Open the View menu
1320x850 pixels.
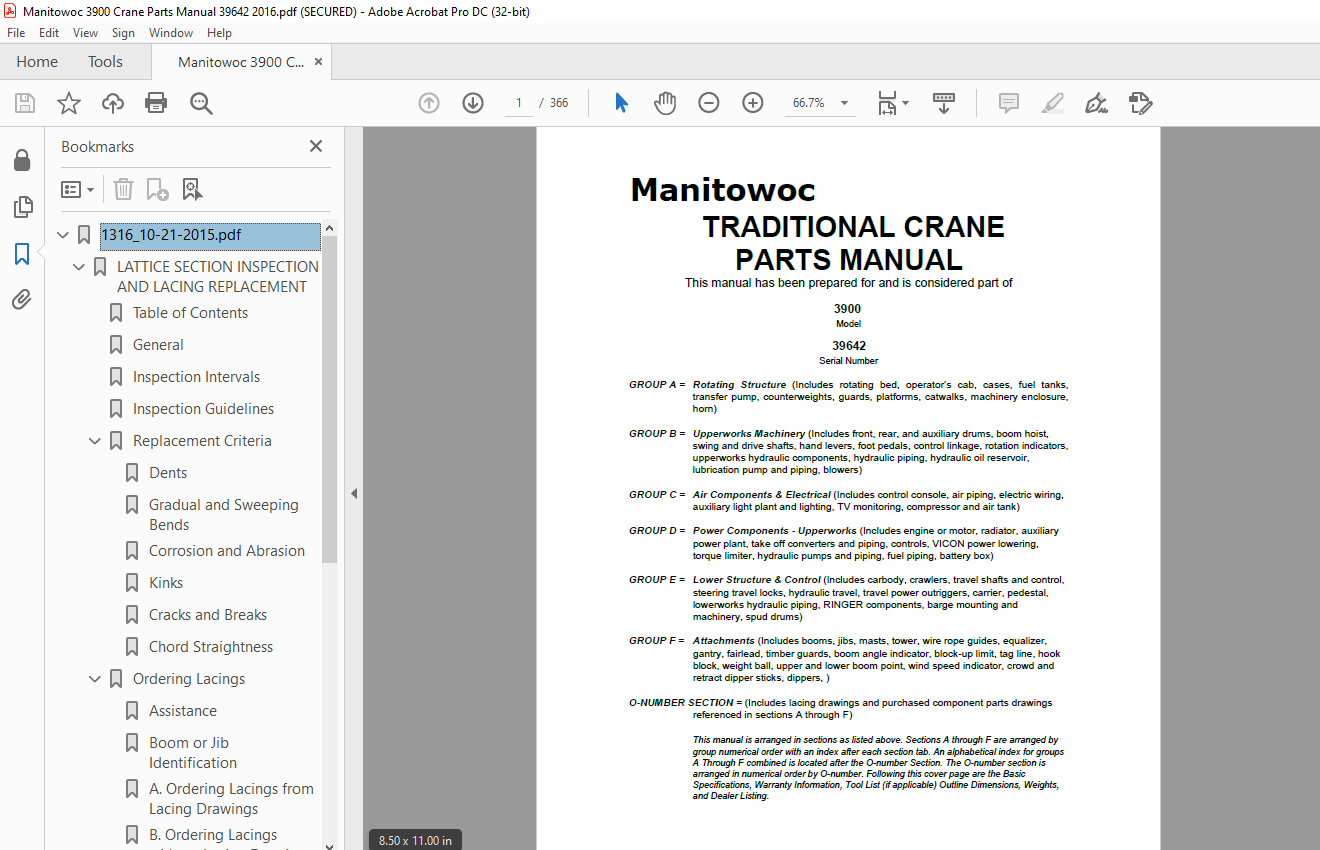pyautogui.click(x=85, y=33)
